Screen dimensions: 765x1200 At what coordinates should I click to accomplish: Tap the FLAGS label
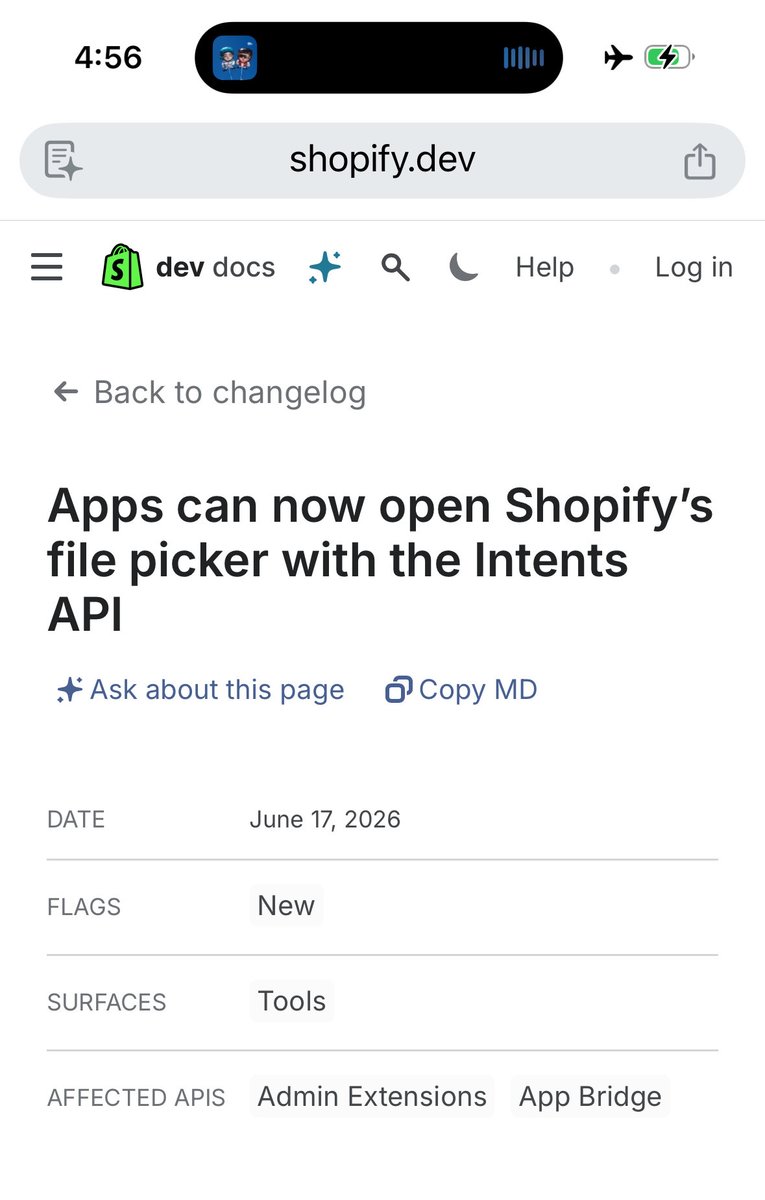click(84, 907)
